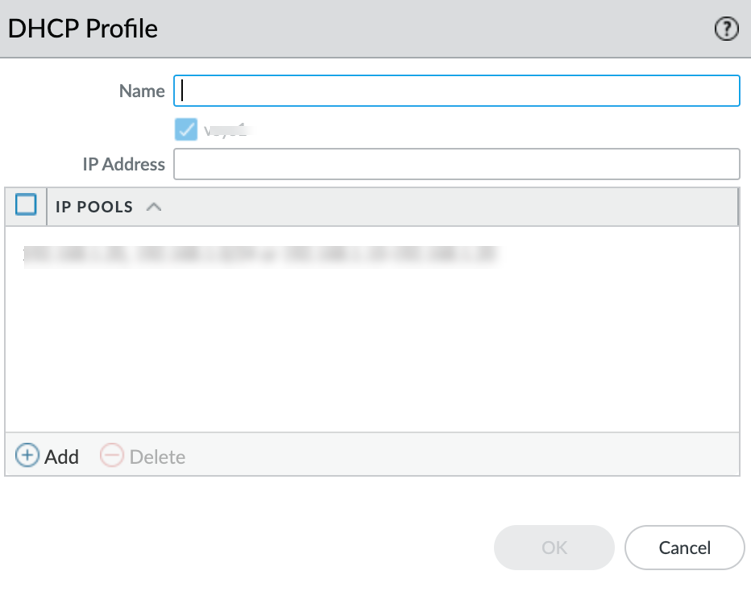Viewport: 751px width, 593px height.
Task: Click the blurred label beside the checked checkbox
Action: pos(226,129)
